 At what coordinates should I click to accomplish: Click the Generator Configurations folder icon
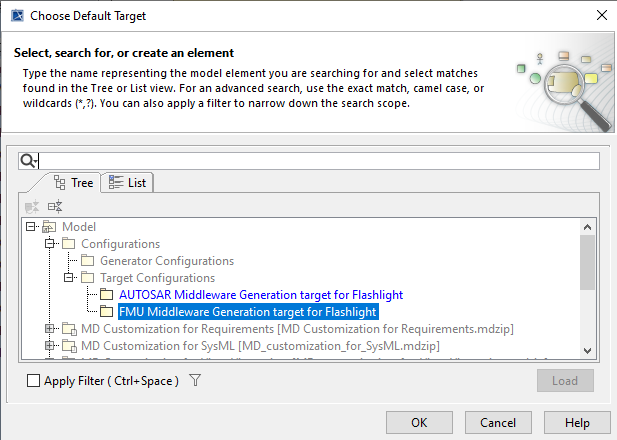[x=88, y=261]
